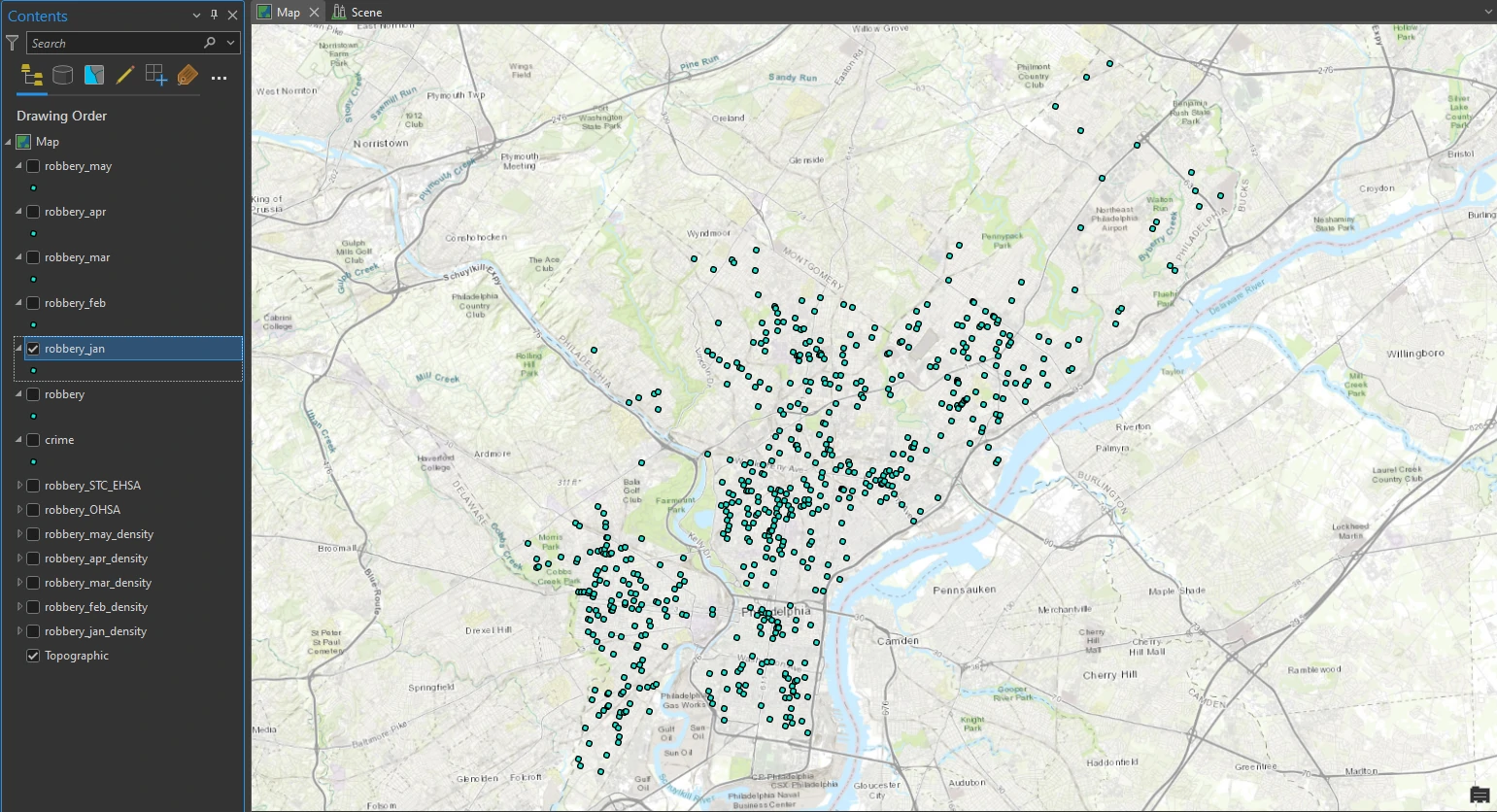The width and height of the screenshot is (1497, 812).
Task: Click the search magnifier icon
Action: [x=209, y=43]
